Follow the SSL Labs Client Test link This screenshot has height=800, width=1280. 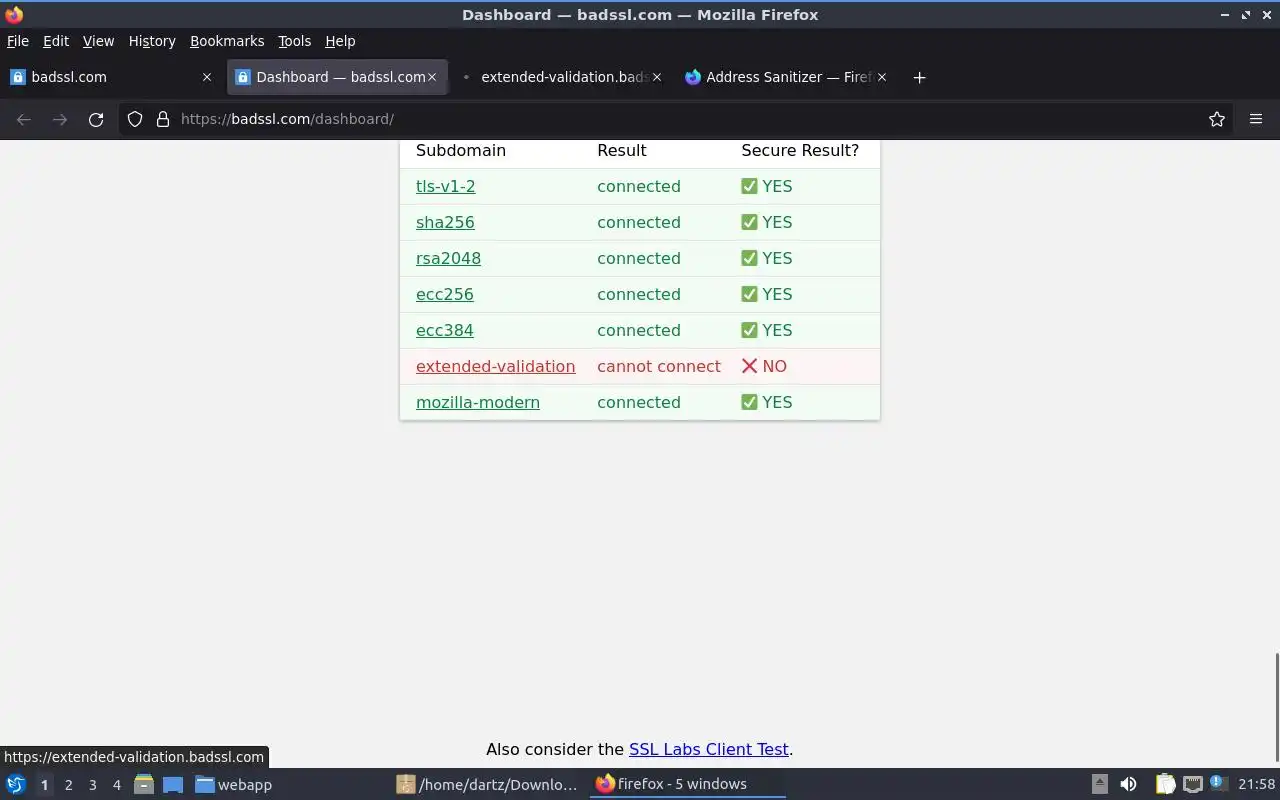pos(709,749)
